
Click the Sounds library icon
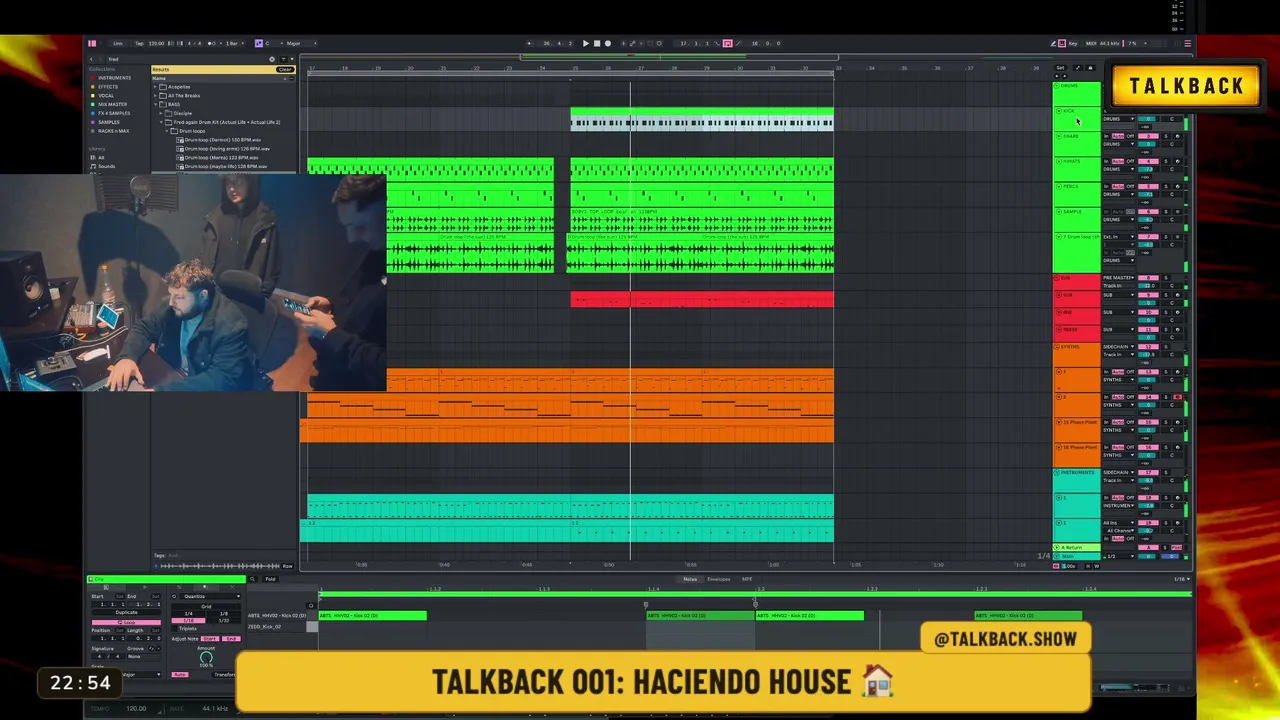point(93,166)
